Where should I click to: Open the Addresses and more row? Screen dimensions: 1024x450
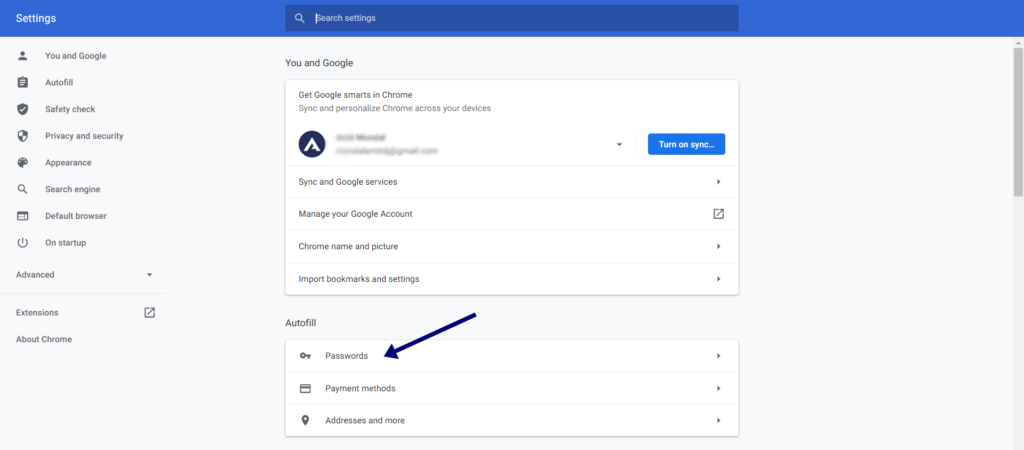pyautogui.click(x=512, y=421)
